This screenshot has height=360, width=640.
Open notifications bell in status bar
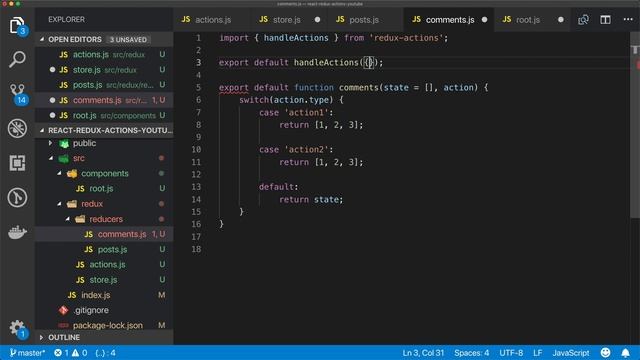[625, 353]
